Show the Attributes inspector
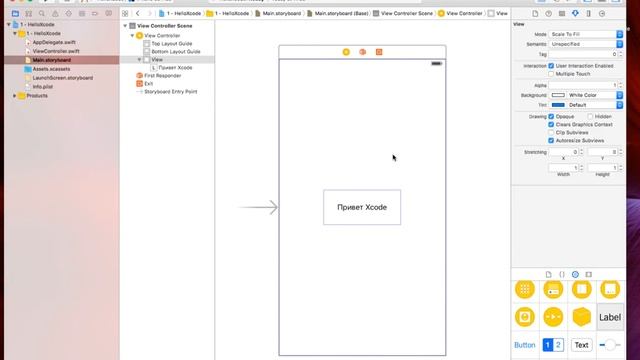Screen dimensions: 640x360 575,13
